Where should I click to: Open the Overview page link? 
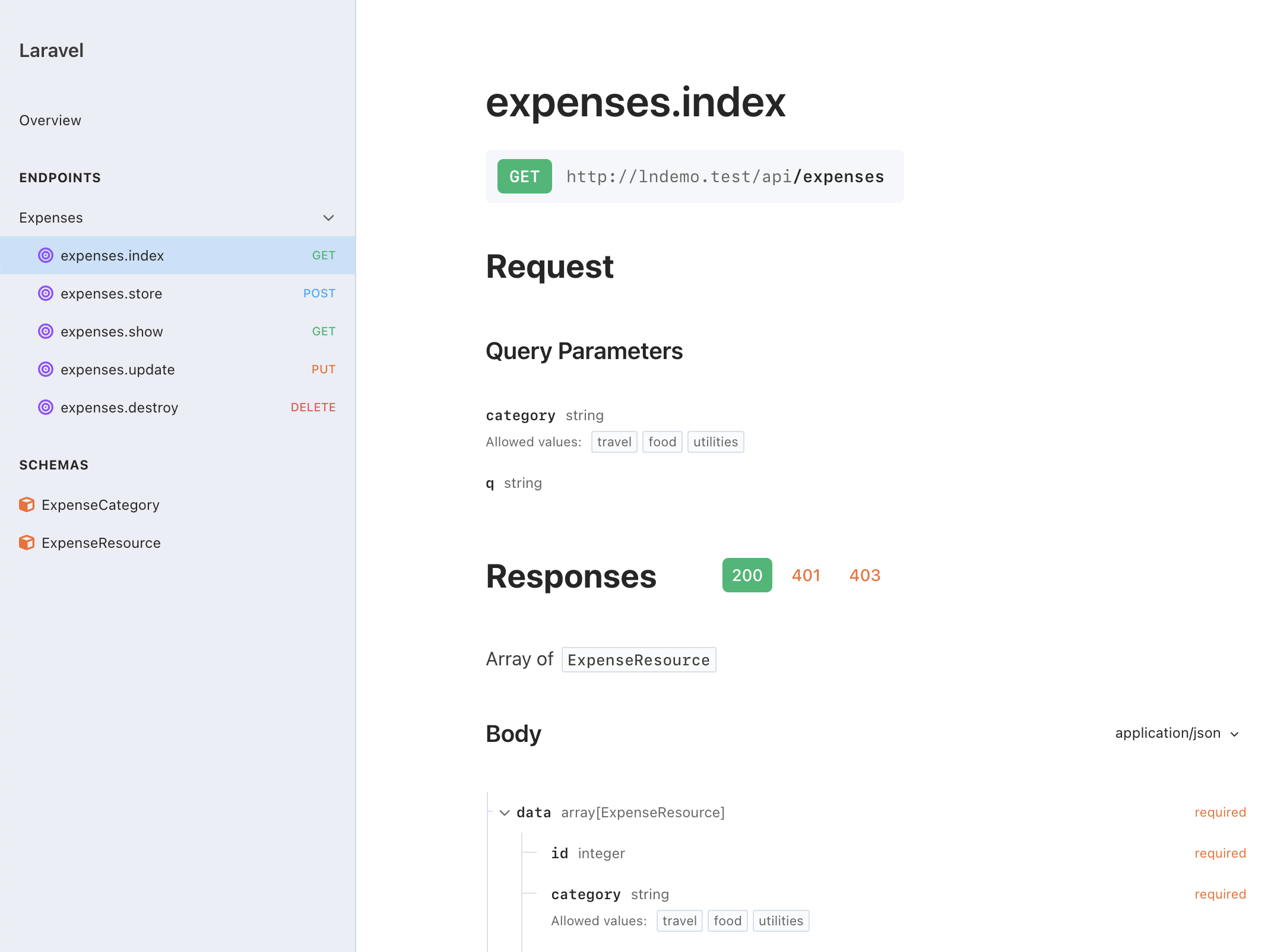tap(50, 120)
